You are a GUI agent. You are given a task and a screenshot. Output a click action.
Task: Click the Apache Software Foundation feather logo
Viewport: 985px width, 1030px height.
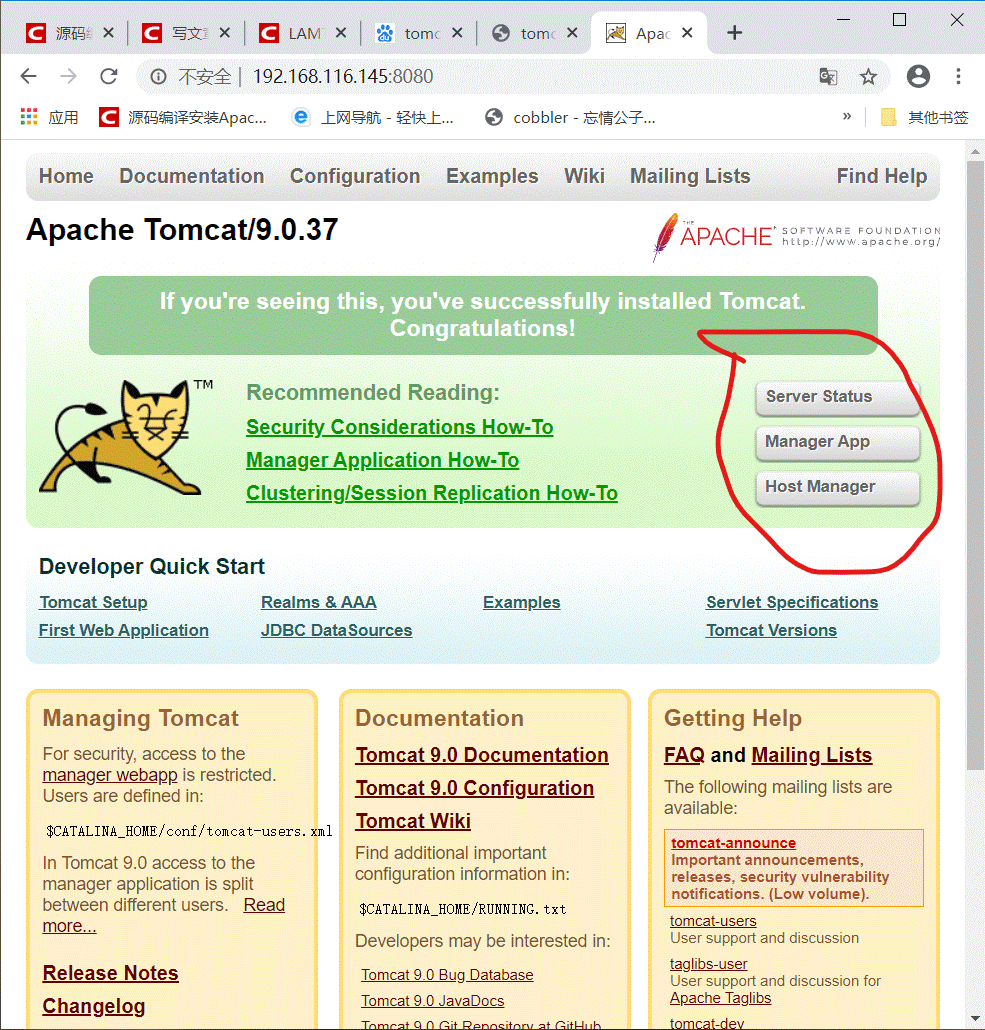click(796, 237)
